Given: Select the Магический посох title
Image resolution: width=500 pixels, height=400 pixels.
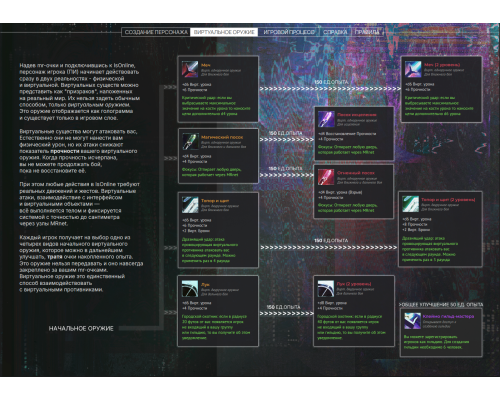Looking at the screenshot, I should 222,137.
